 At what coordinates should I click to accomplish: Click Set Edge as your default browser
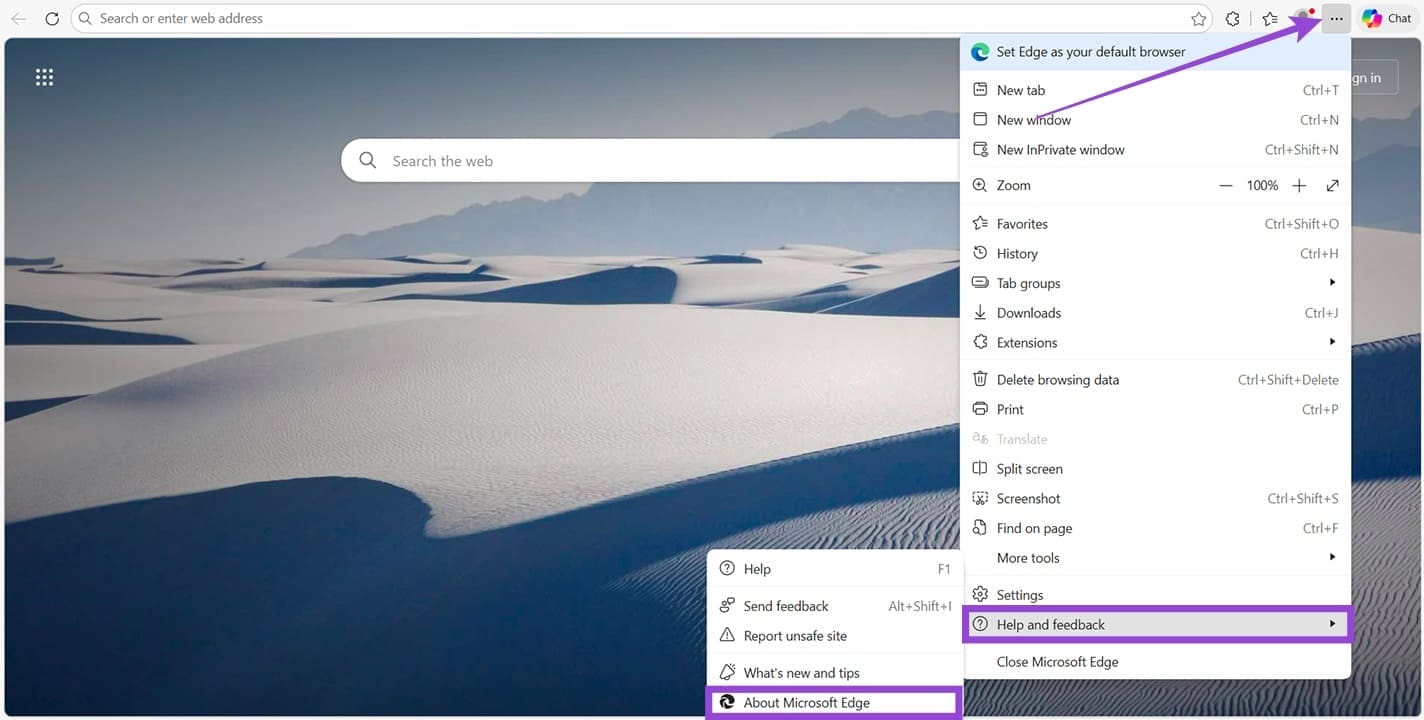pyautogui.click(x=1090, y=52)
